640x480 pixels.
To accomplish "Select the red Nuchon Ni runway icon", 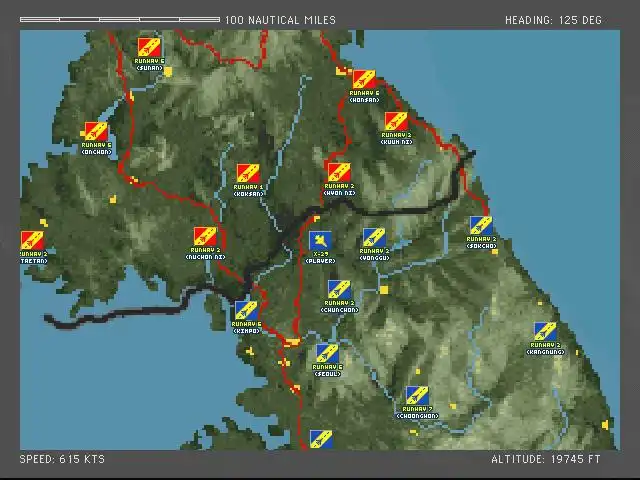I will (x=205, y=237).
